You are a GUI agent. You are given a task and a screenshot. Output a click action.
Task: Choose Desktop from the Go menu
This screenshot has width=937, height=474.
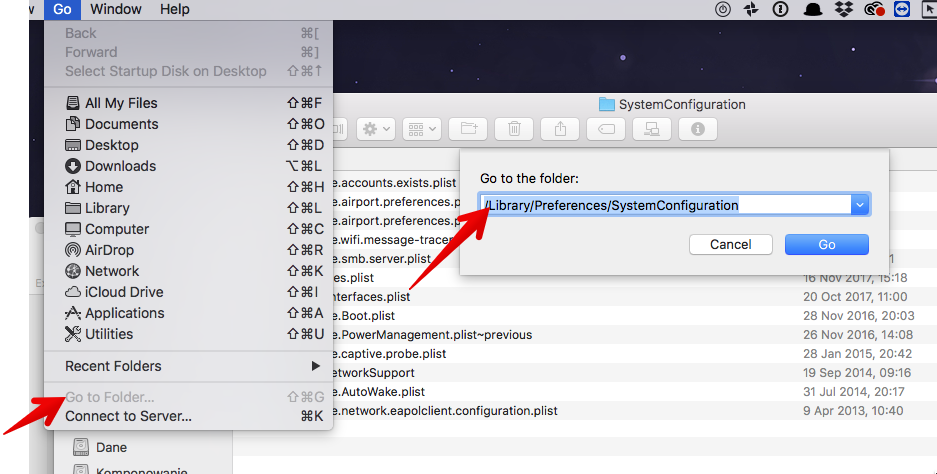[x=188, y=145]
